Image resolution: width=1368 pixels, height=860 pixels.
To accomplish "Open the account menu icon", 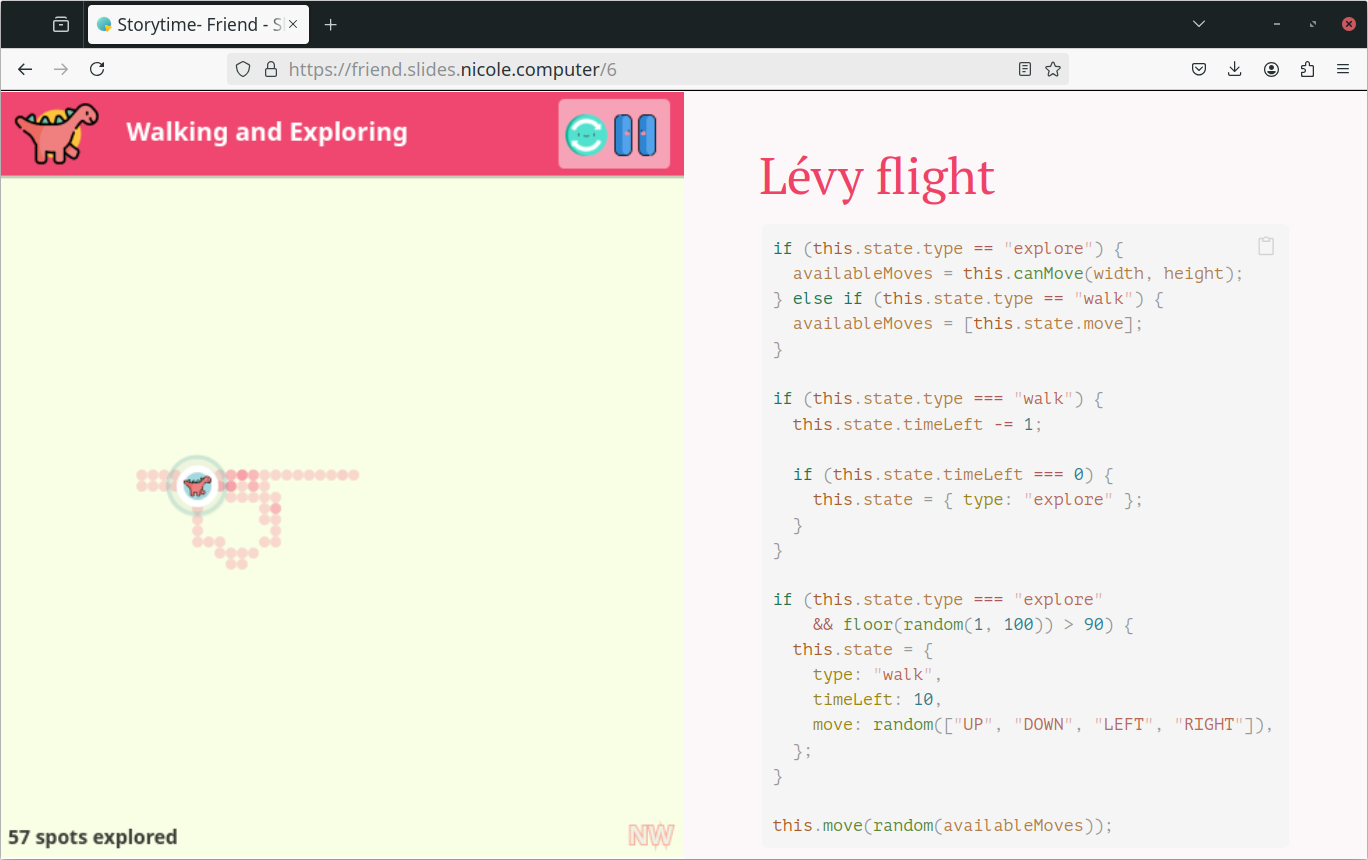I will [1271, 69].
